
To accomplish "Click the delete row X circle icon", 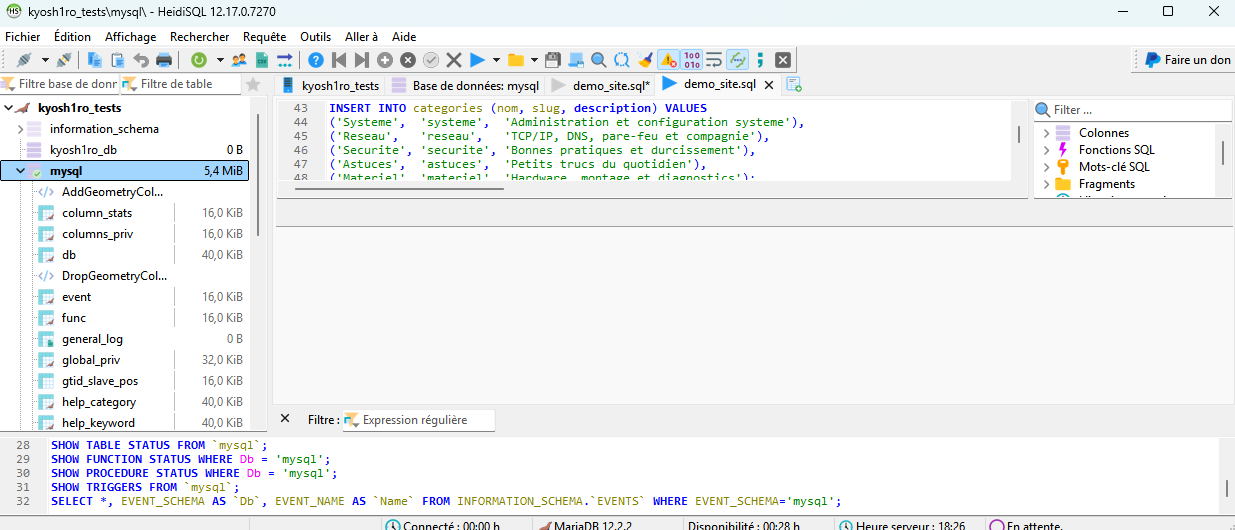I will tap(408, 60).
